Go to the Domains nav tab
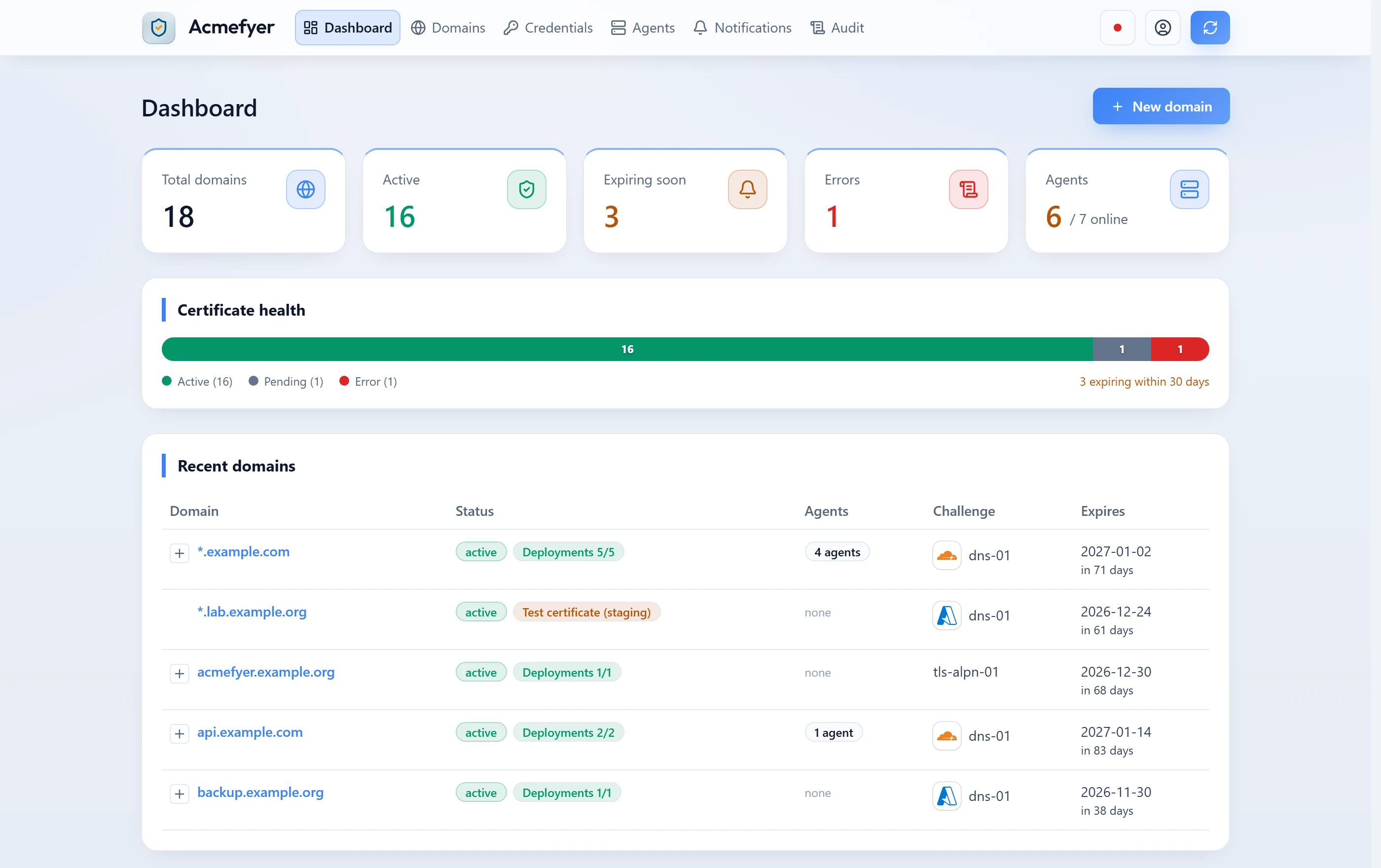 coord(448,28)
